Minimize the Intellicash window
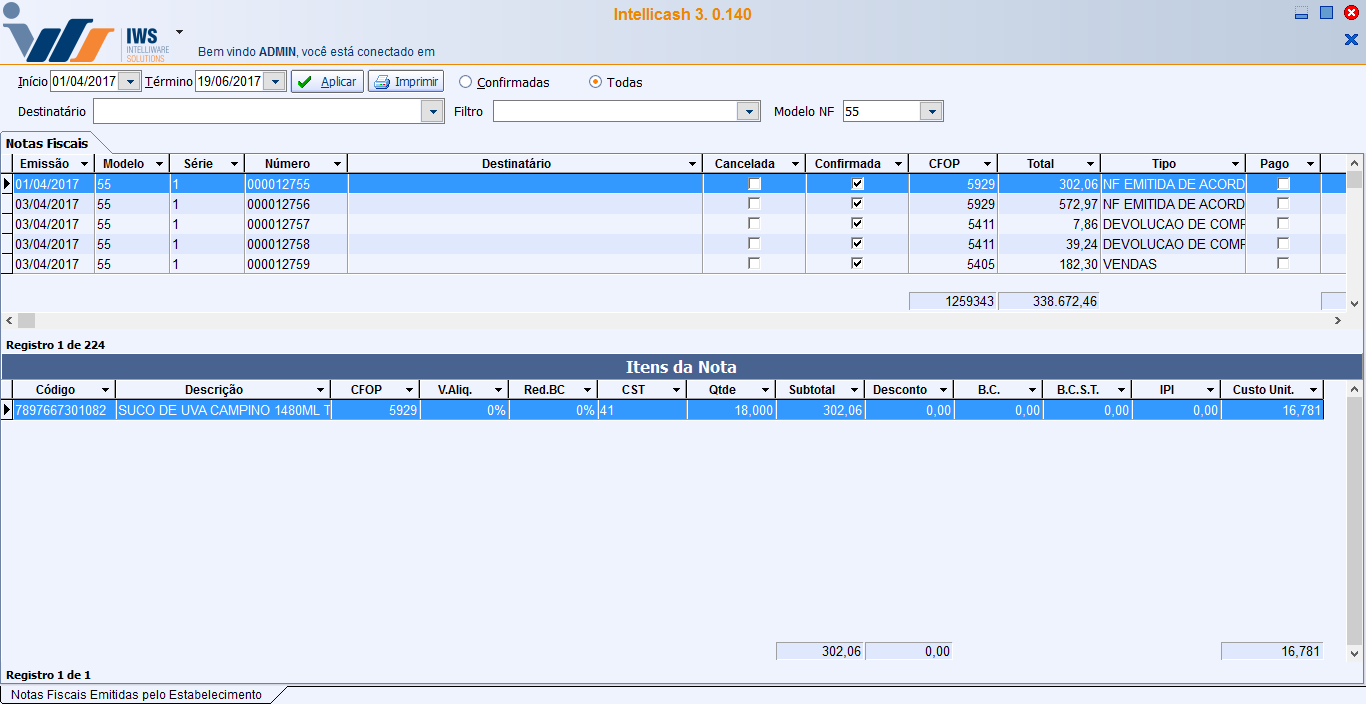Screen dimensions: 1366x704 tap(1301, 14)
